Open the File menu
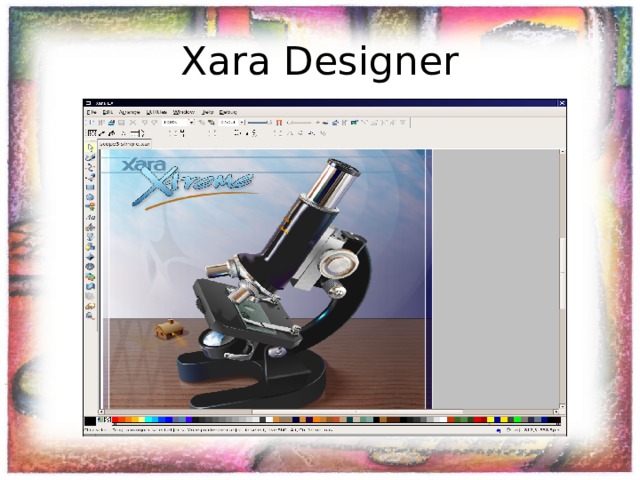The height and width of the screenshot is (480, 640). pyautogui.click(x=91, y=112)
